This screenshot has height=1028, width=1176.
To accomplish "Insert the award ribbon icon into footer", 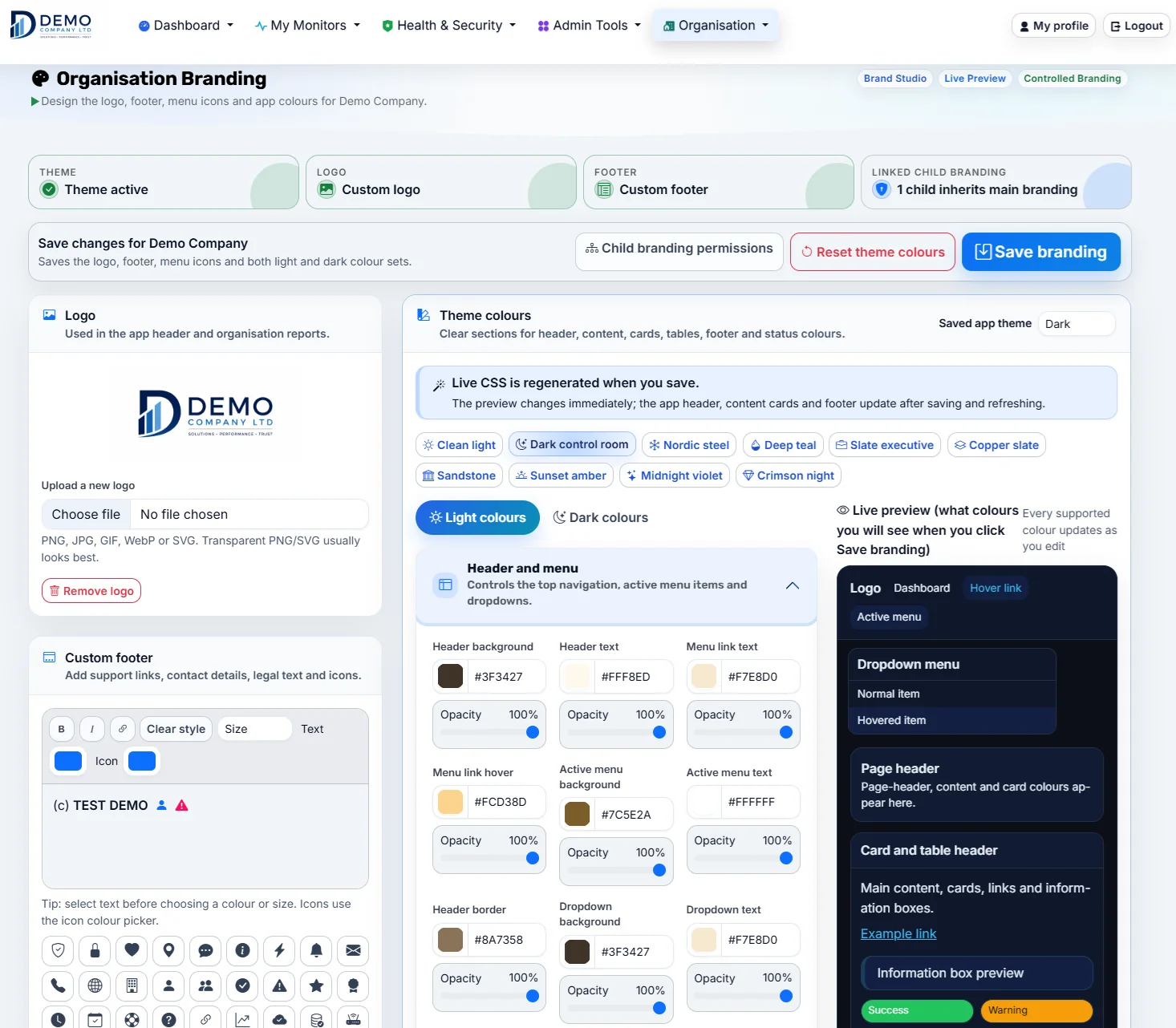I will pyautogui.click(x=353, y=986).
